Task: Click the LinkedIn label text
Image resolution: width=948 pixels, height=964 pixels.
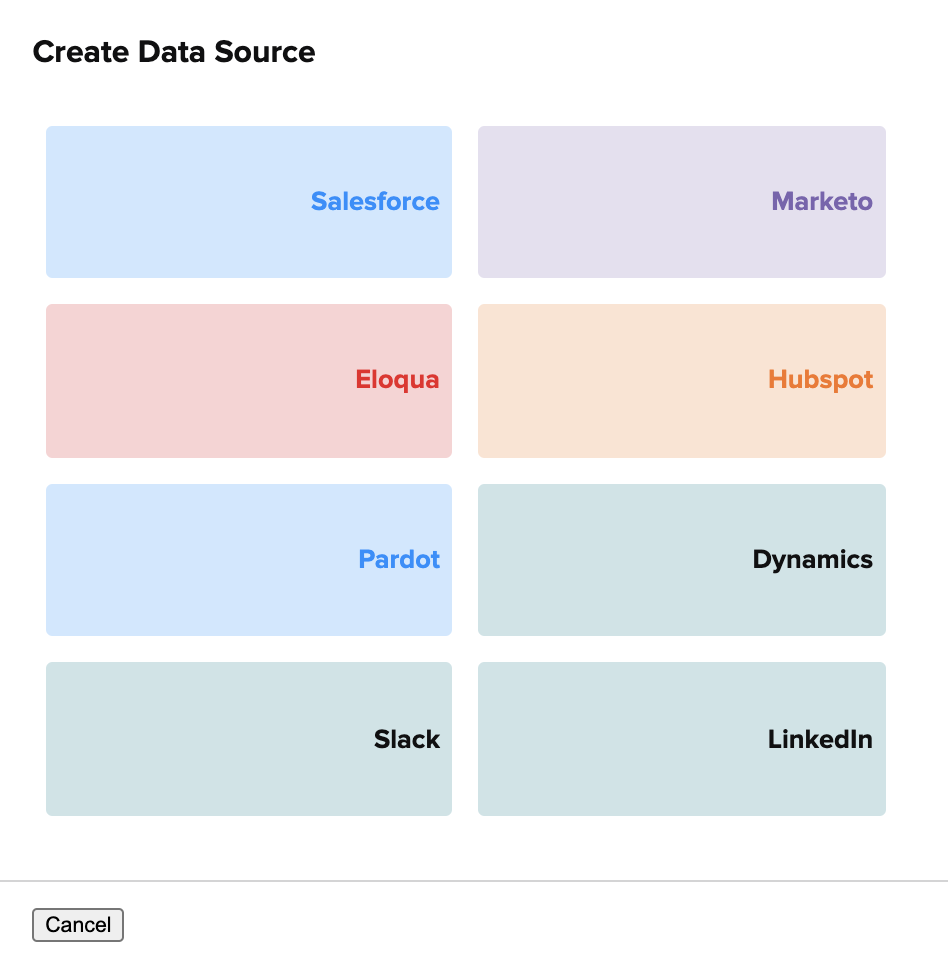Action: click(820, 739)
